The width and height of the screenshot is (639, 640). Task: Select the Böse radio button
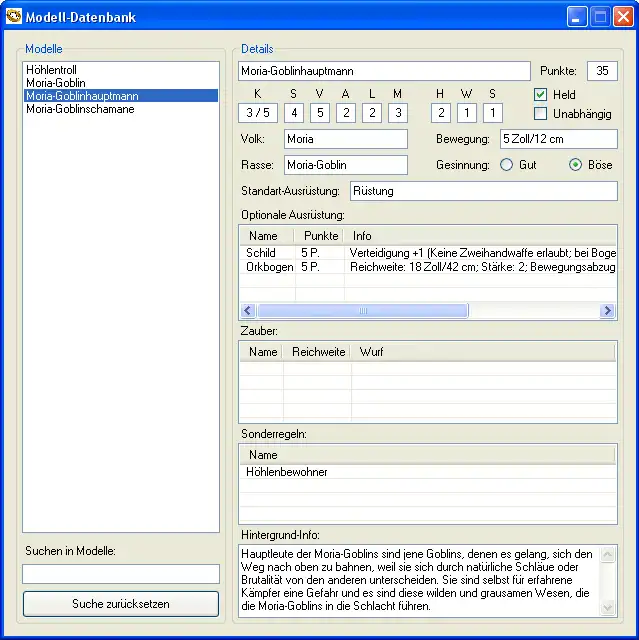[x=575, y=165]
